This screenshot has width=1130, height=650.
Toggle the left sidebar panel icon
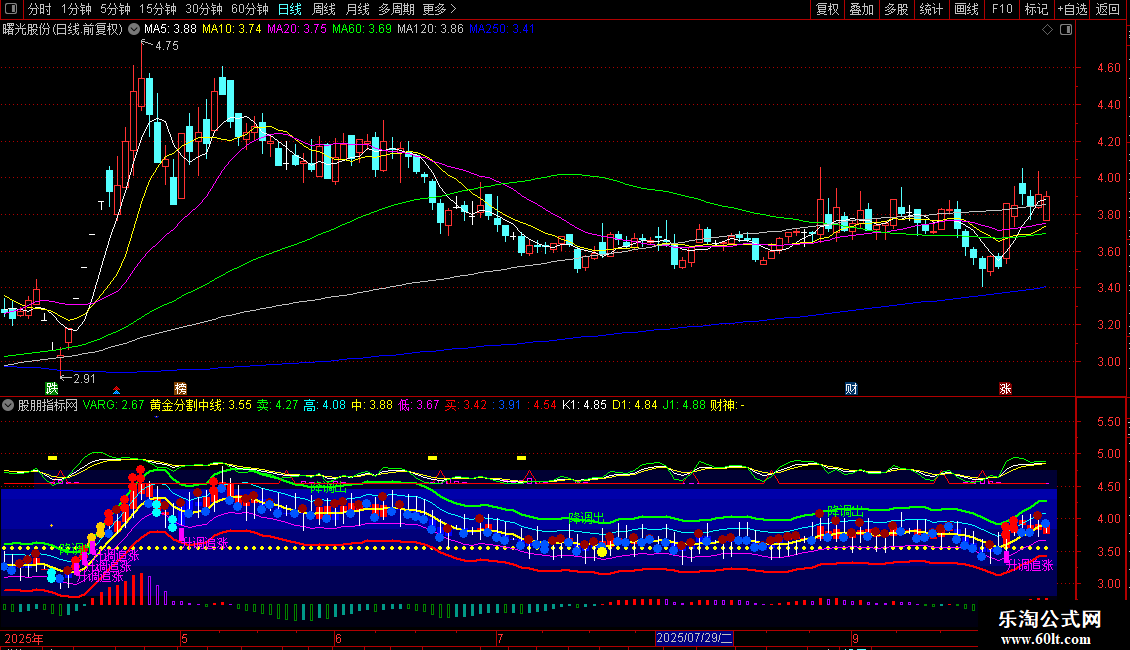(x=12, y=9)
